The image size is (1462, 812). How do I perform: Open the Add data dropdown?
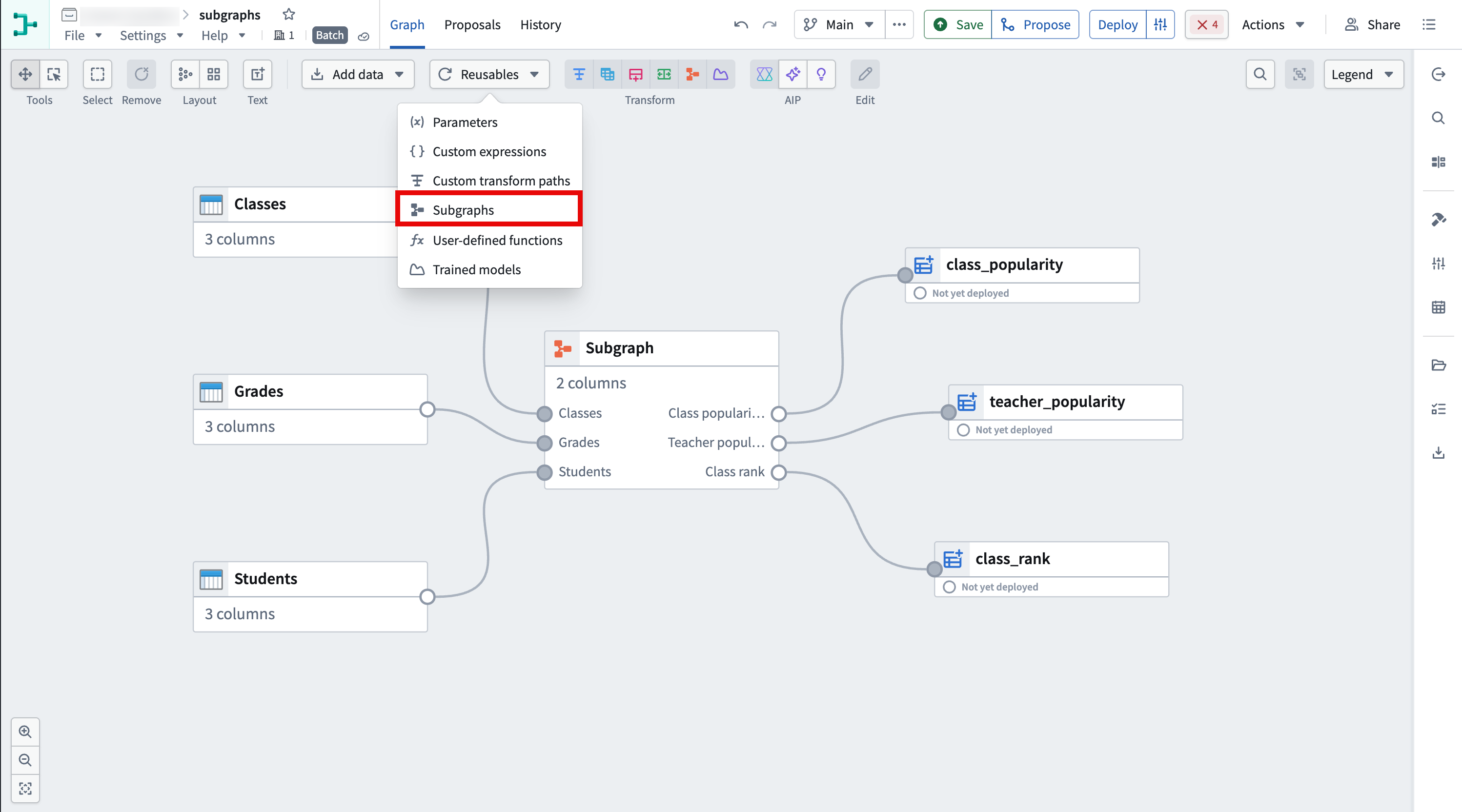(x=358, y=74)
